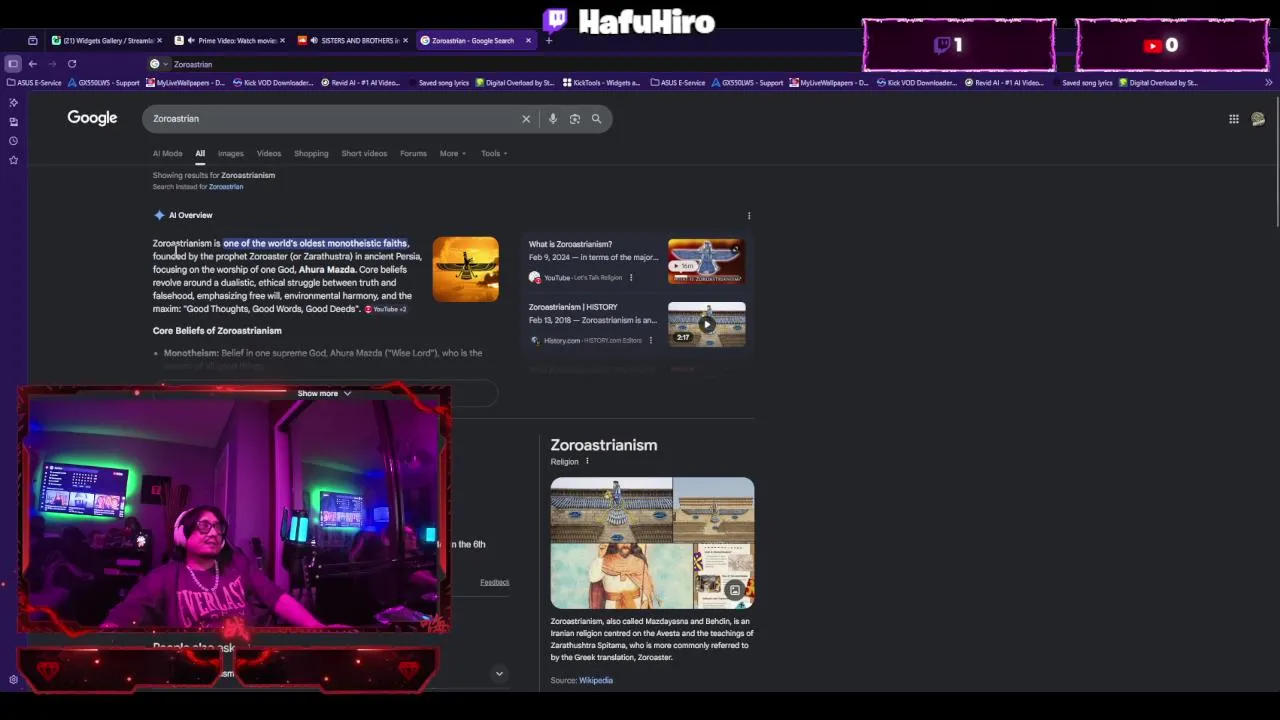Screen dimensions: 1280x720
Task: Toggle the browser sidebar panel button
Action: pyautogui.click(x=13, y=63)
